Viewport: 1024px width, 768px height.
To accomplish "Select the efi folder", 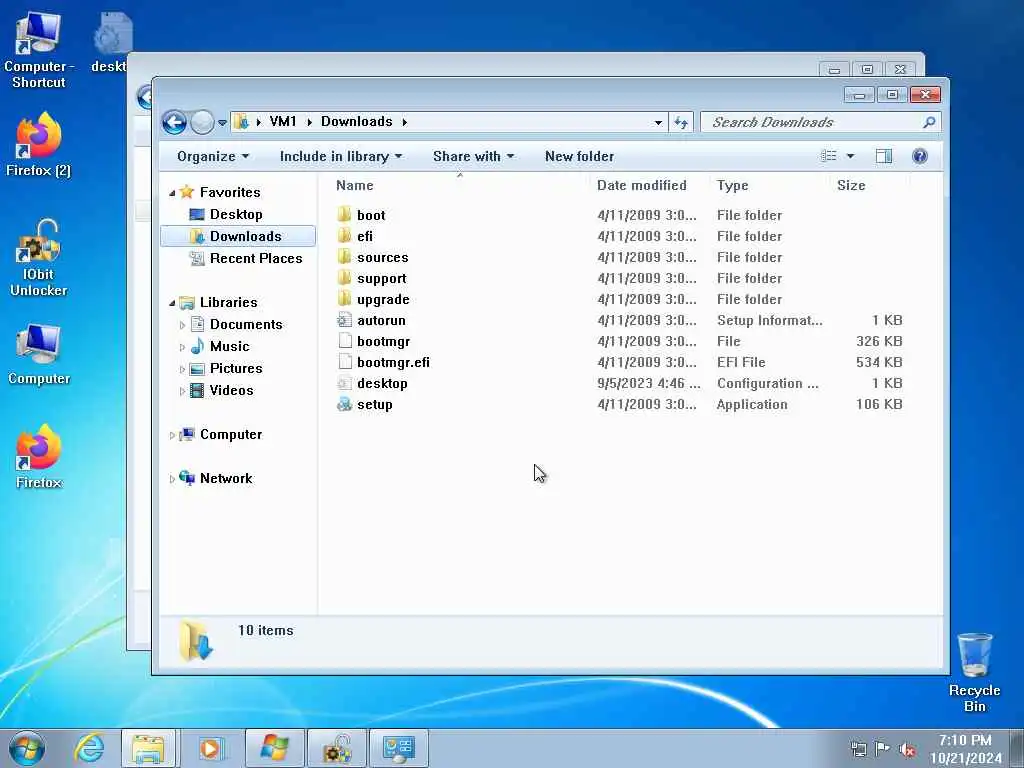I will point(364,236).
